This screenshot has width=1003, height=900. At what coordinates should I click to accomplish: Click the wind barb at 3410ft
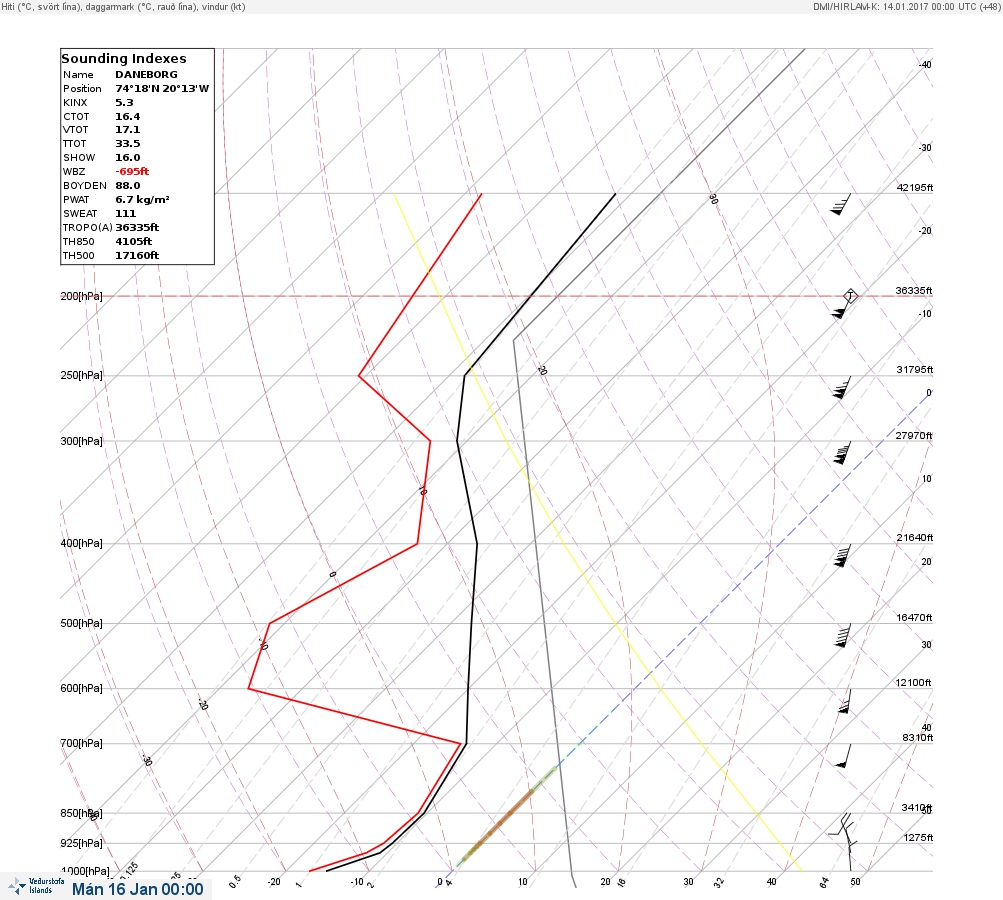coord(841,825)
